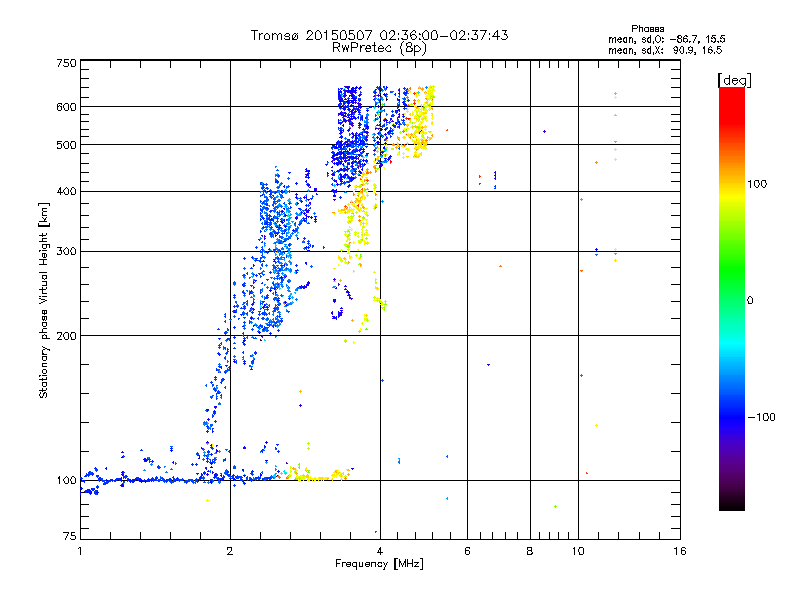Click the x-axis '1' tick label

[x=80, y=551]
